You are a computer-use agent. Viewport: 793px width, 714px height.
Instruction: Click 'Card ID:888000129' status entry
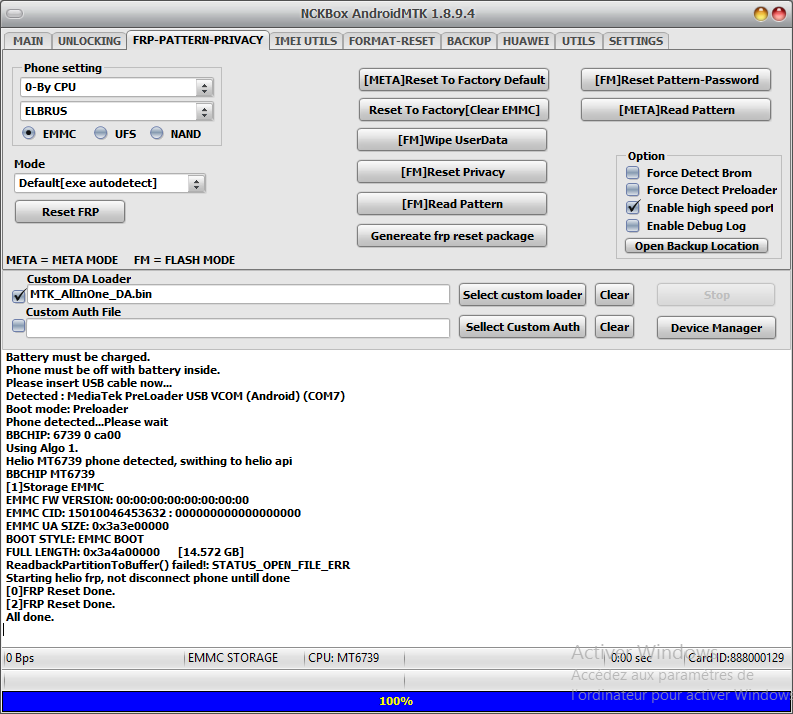[736, 658]
